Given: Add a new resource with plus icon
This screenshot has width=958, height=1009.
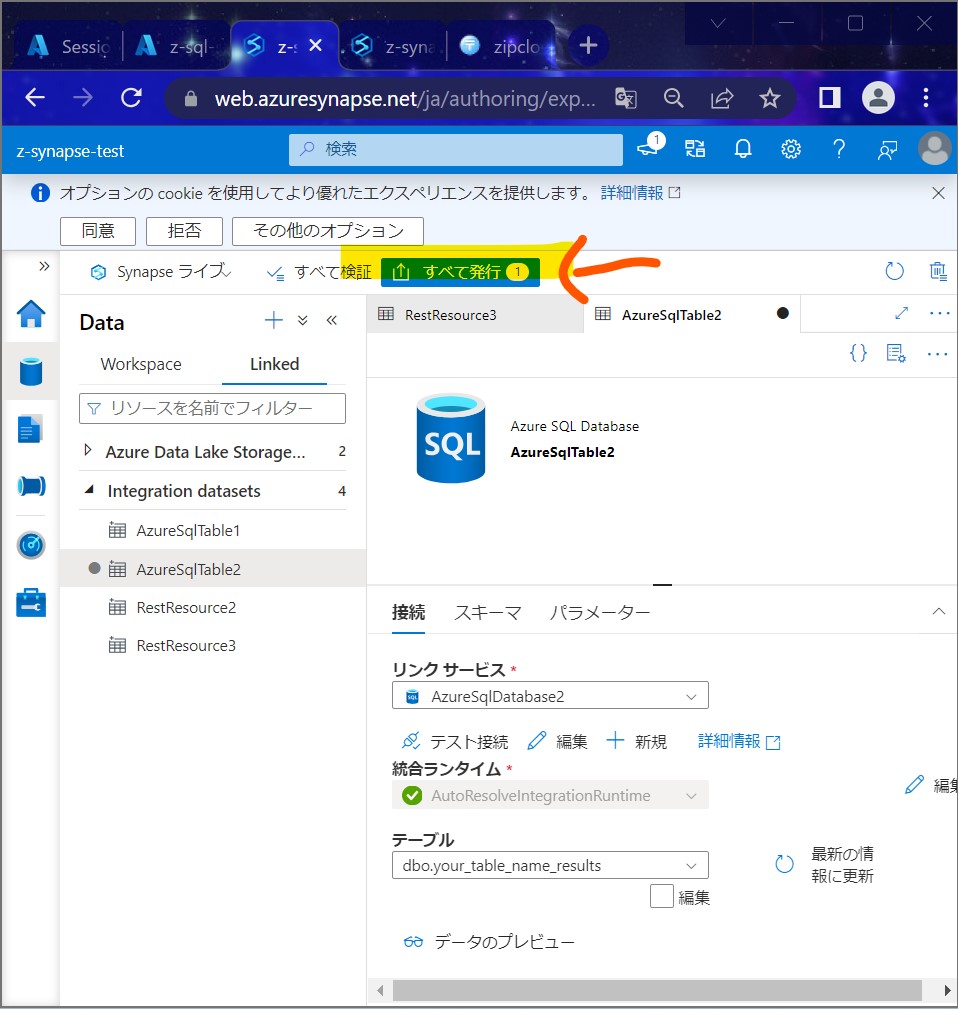Looking at the screenshot, I should click(273, 320).
